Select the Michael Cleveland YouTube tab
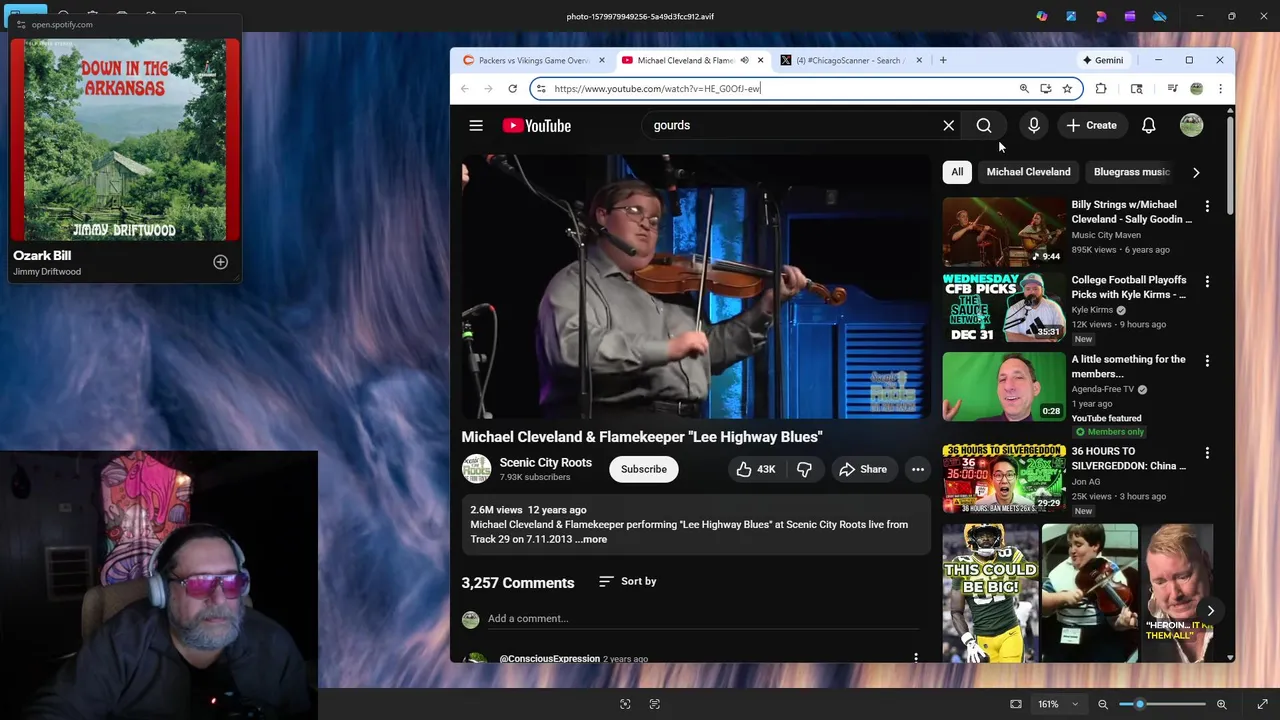Image resolution: width=1280 pixels, height=720 pixels. [x=685, y=60]
